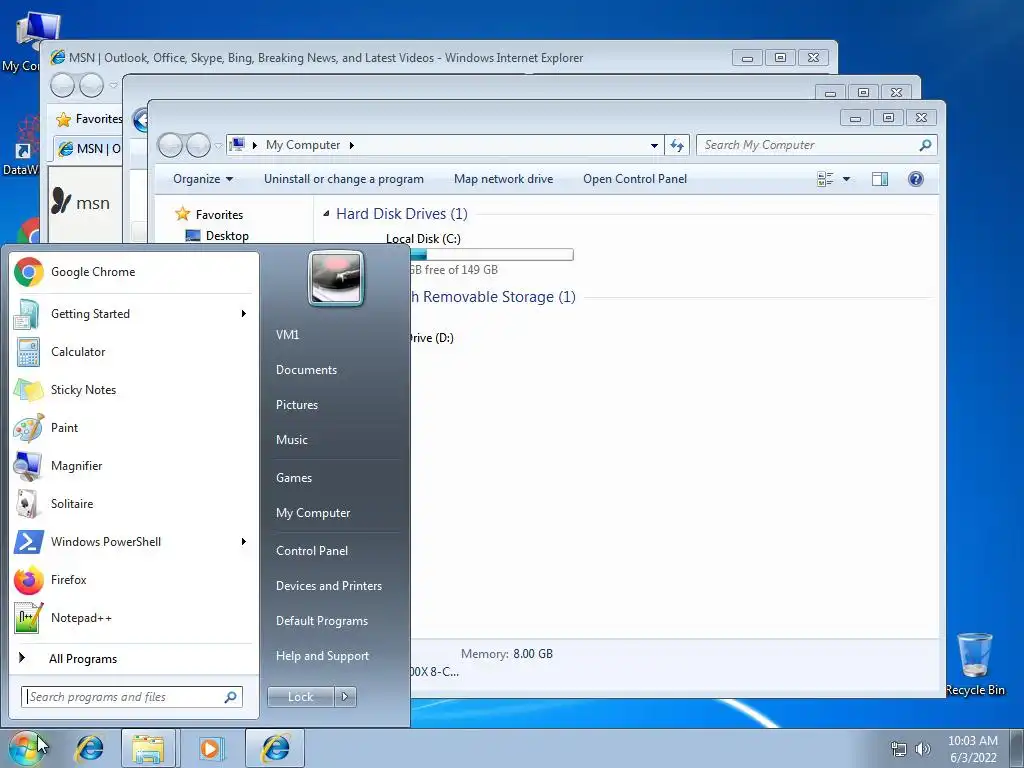Click Map network drive
The height and width of the screenshot is (768, 1024).
click(504, 179)
